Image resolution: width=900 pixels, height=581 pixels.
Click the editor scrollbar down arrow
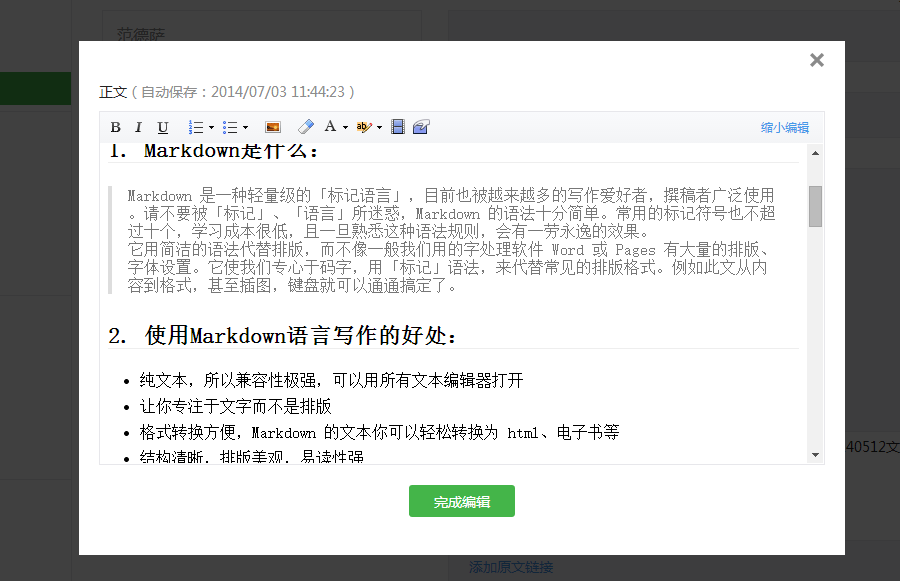[x=815, y=455]
